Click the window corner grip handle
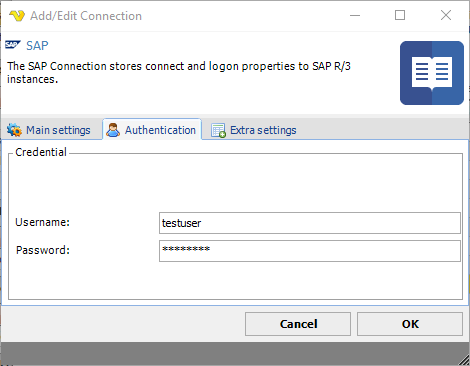Viewport: 470px width, 366px height. [464, 360]
